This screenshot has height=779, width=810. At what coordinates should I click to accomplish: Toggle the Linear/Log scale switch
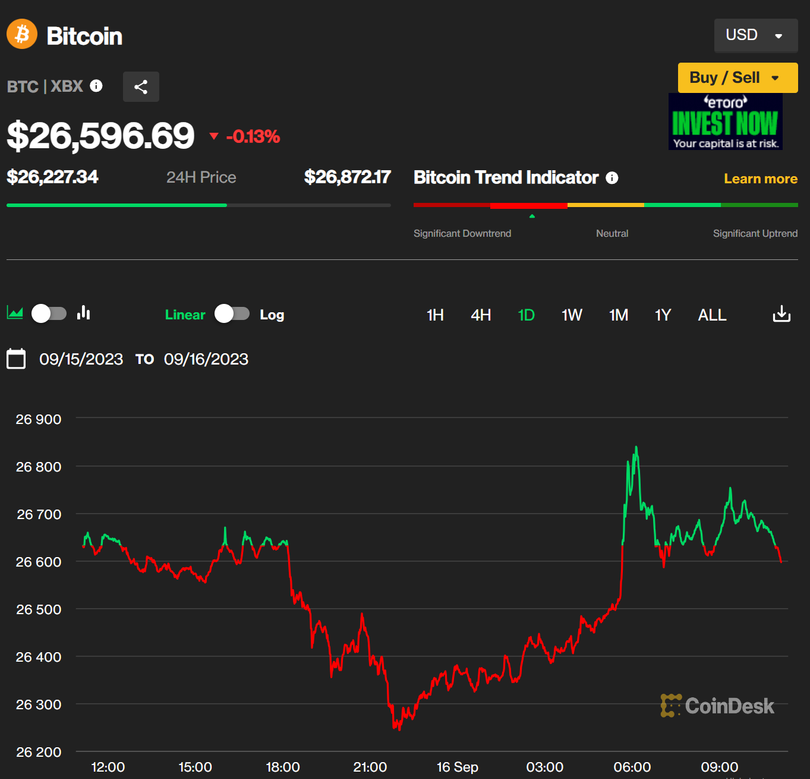point(232,314)
